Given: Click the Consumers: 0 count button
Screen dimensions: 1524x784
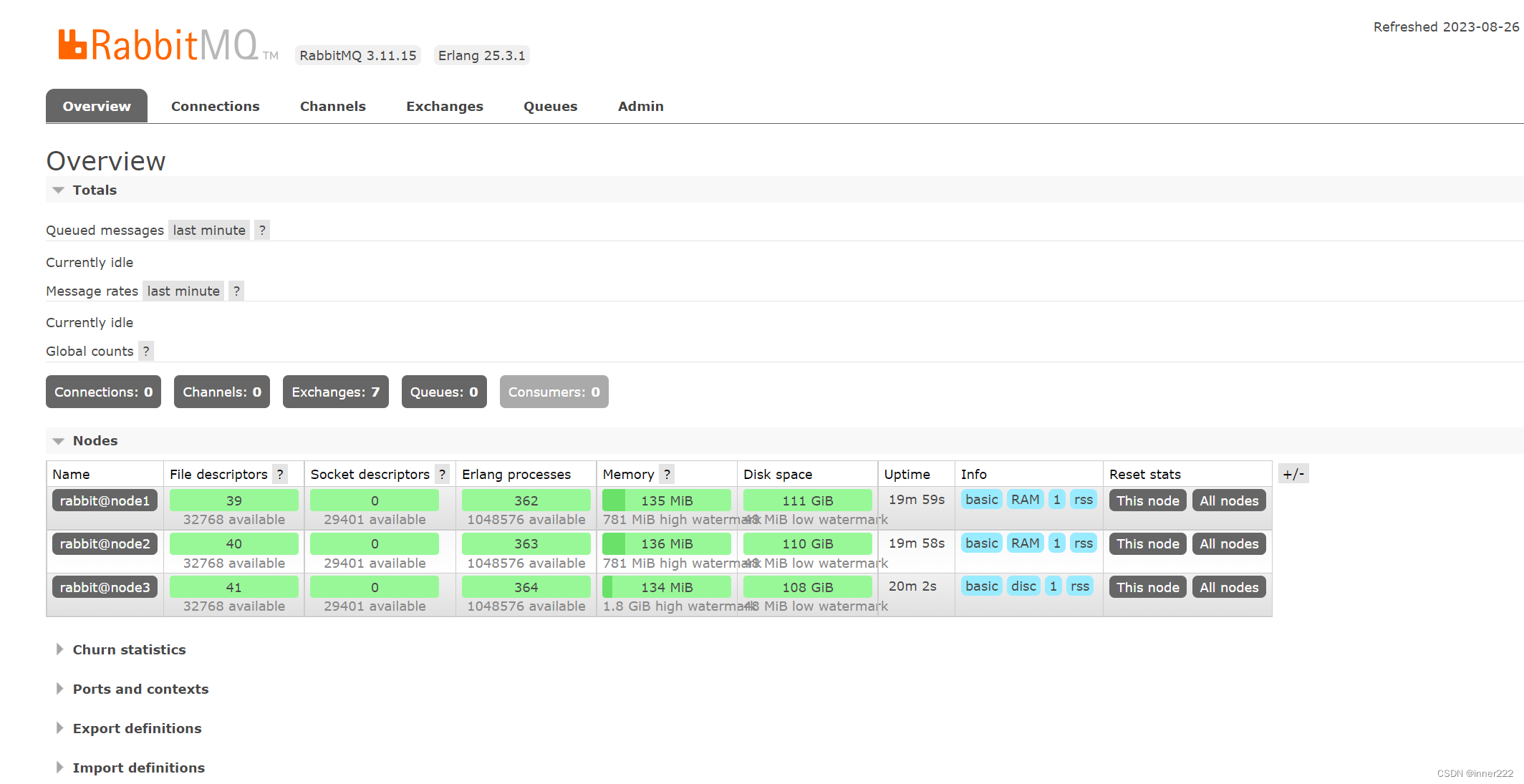Looking at the screenshot, I should (554, 392).
